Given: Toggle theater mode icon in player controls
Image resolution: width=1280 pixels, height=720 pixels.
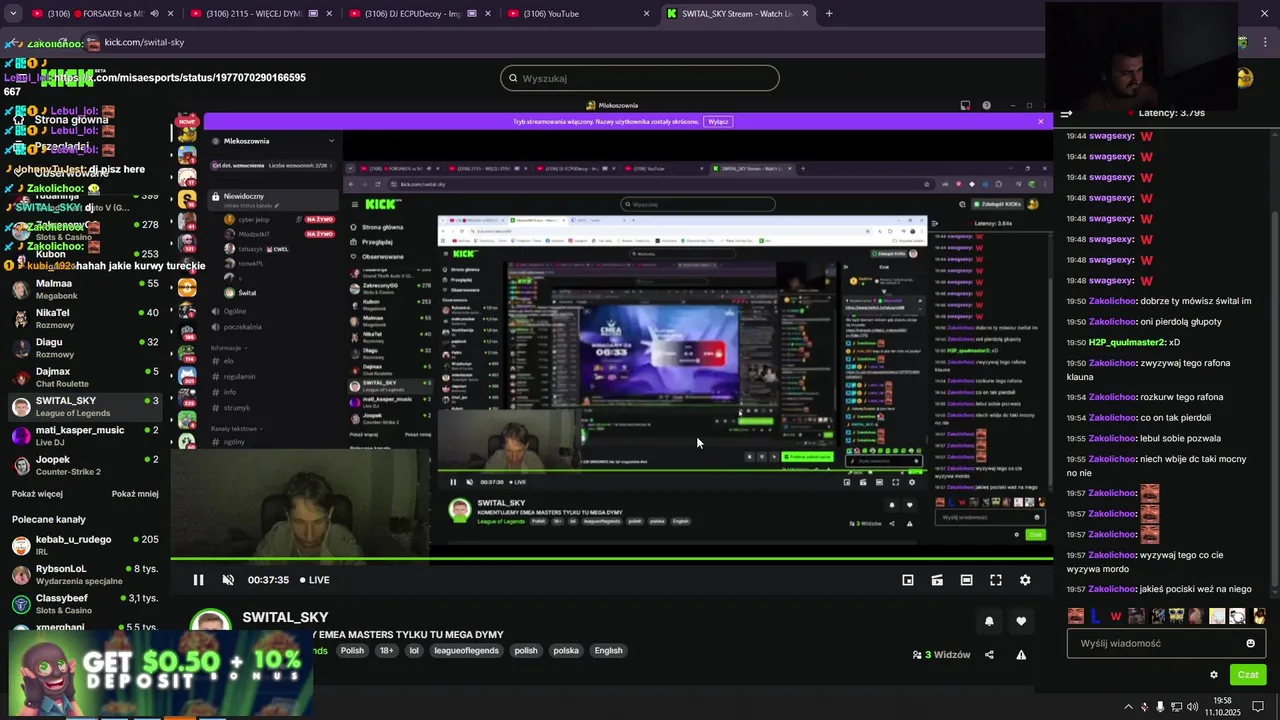Looking at the screenshot, I should (x=966, y=580).
